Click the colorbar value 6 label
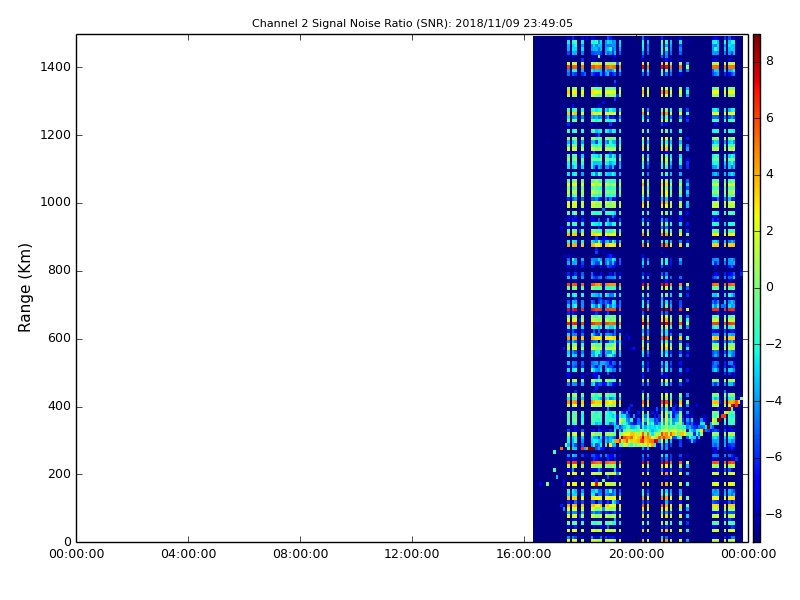Viewport: 800px width, 600px height. coord(770,118)
